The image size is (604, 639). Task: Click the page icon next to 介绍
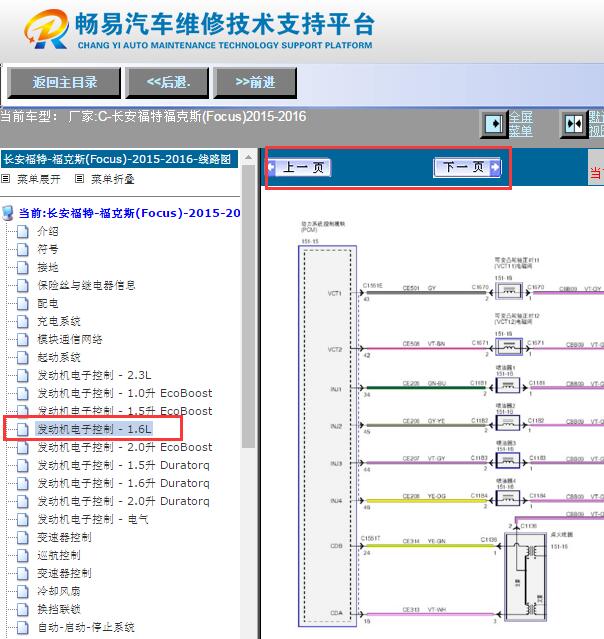(x=23, y=231)
